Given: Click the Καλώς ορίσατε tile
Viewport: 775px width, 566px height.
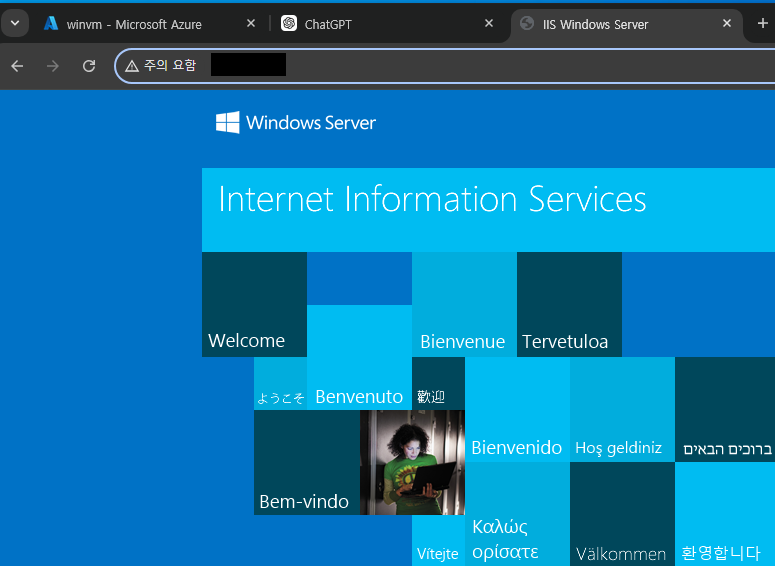Looking at the screenshot, I should click(517, 514).
